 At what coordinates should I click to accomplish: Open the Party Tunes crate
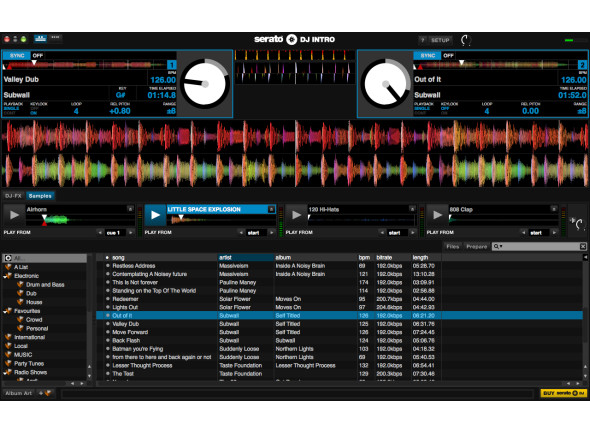[29, 364]
